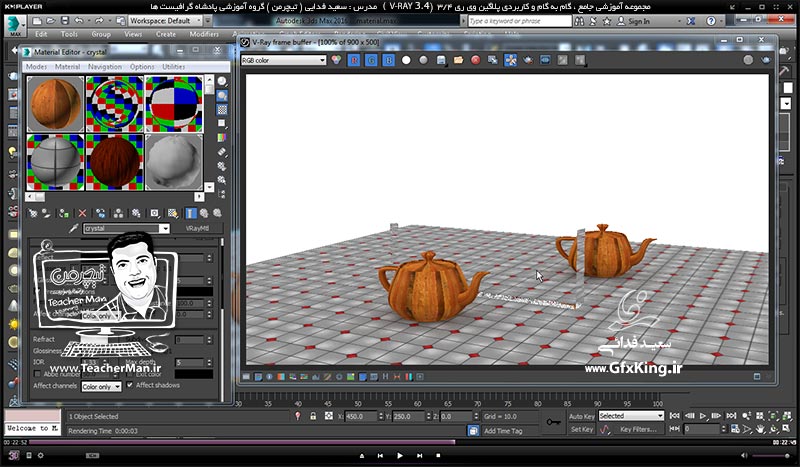Click the switch to RGB channel icon

(336, 60)
